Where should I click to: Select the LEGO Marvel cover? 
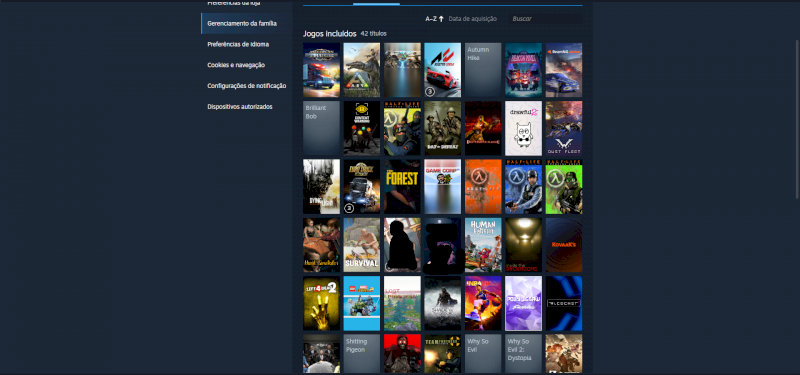coord(362,304)
